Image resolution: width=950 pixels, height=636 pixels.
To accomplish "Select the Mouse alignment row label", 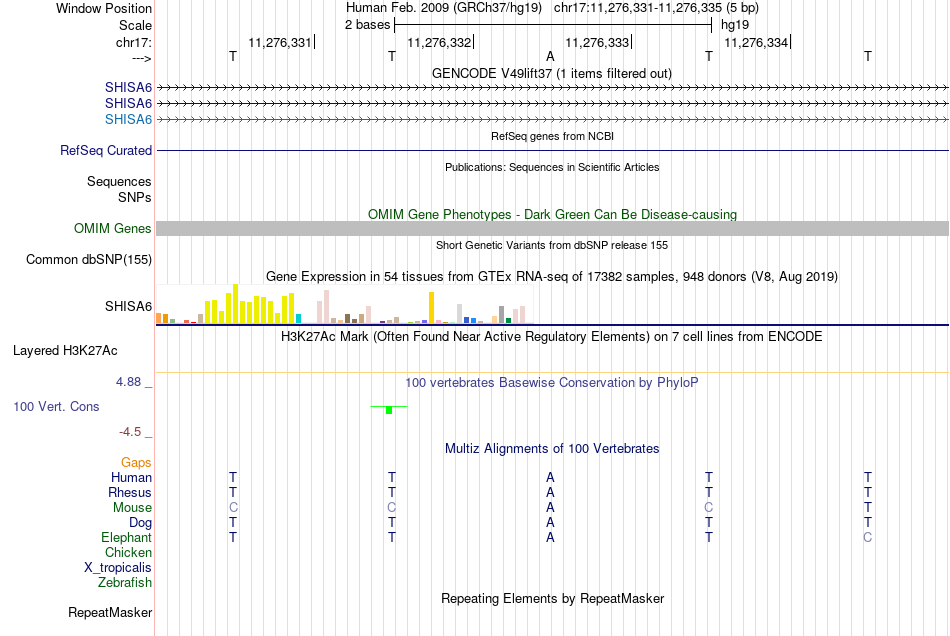I will [x=132, y=508].
